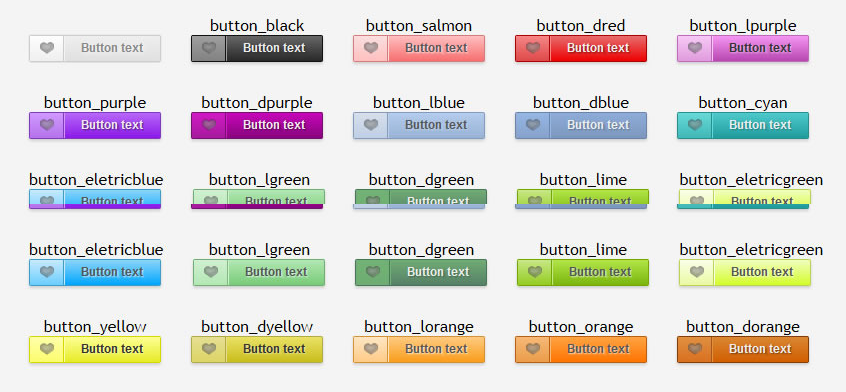
Task: Click the heart icon on the button_dorange button
Action: 695,349
